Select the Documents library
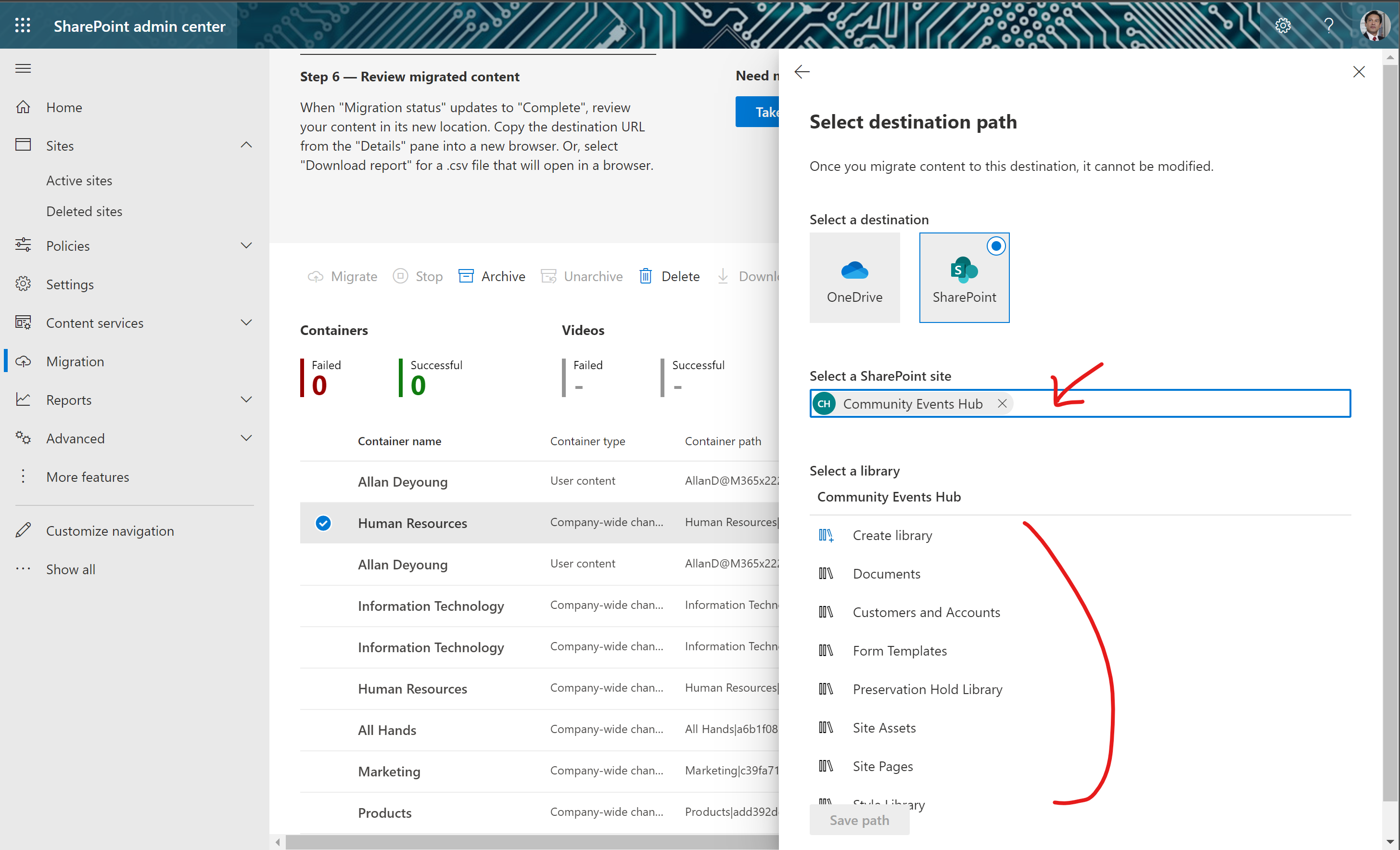The image size is (1400, 850). point(886,574)
